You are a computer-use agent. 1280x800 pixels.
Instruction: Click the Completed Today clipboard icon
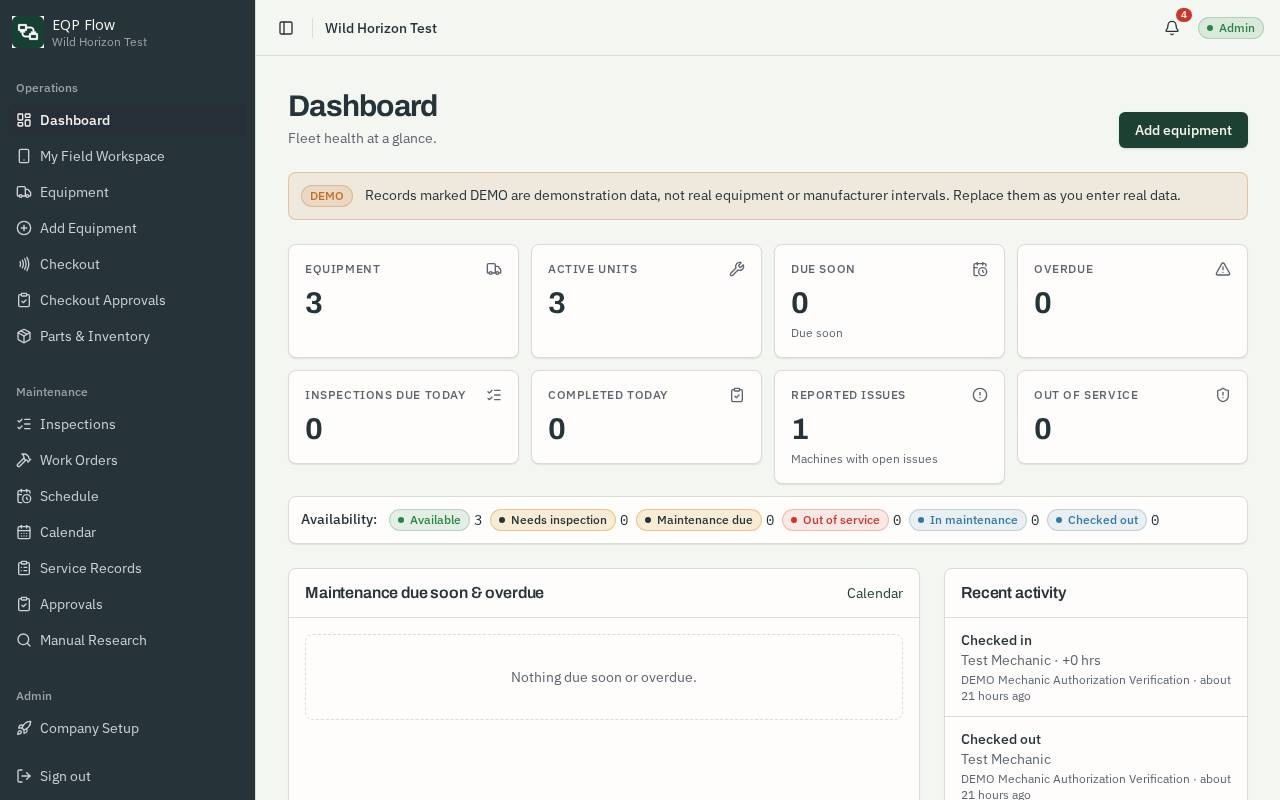coord(737,395)
